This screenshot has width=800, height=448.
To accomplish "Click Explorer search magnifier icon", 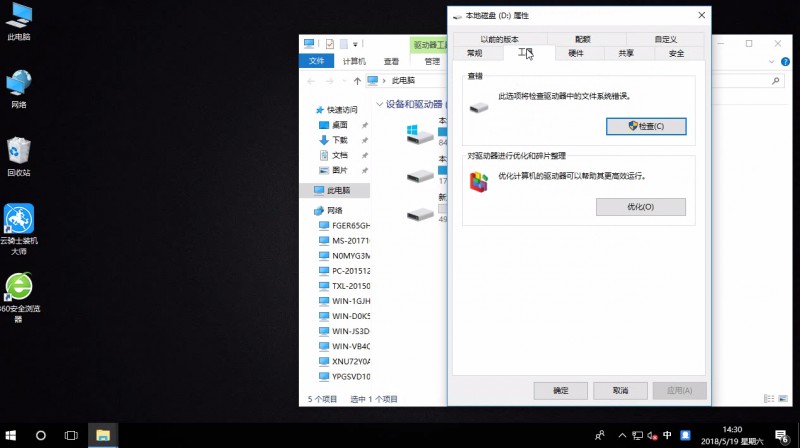I will [x=776, y=81].
